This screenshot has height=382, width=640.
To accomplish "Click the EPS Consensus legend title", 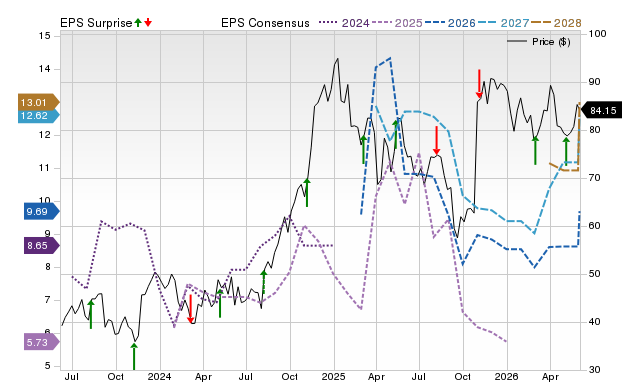I will tap(265, 23).
